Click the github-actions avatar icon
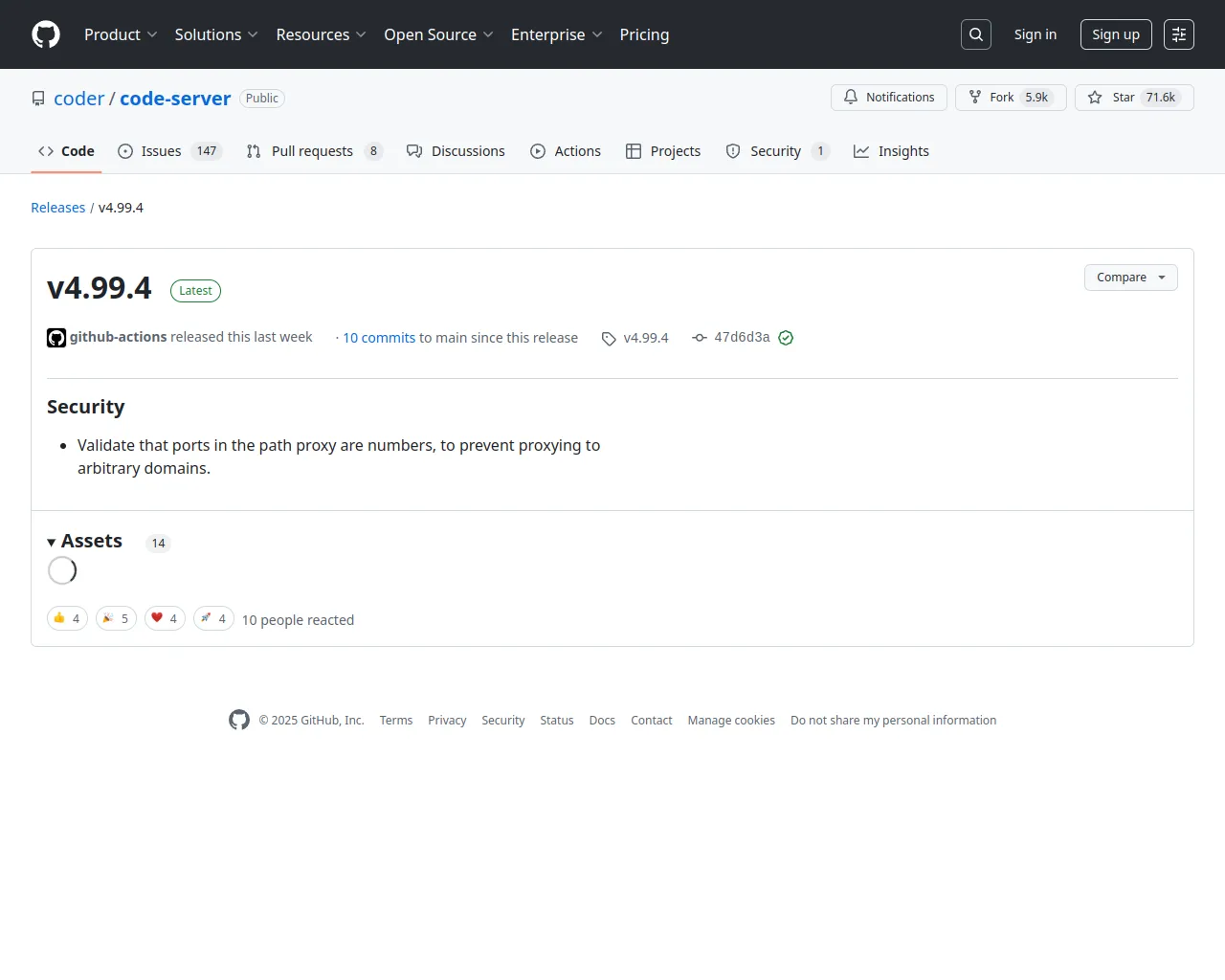This screenshot has width=1225, height=980. pyautogui.click(x=56, y=338)
